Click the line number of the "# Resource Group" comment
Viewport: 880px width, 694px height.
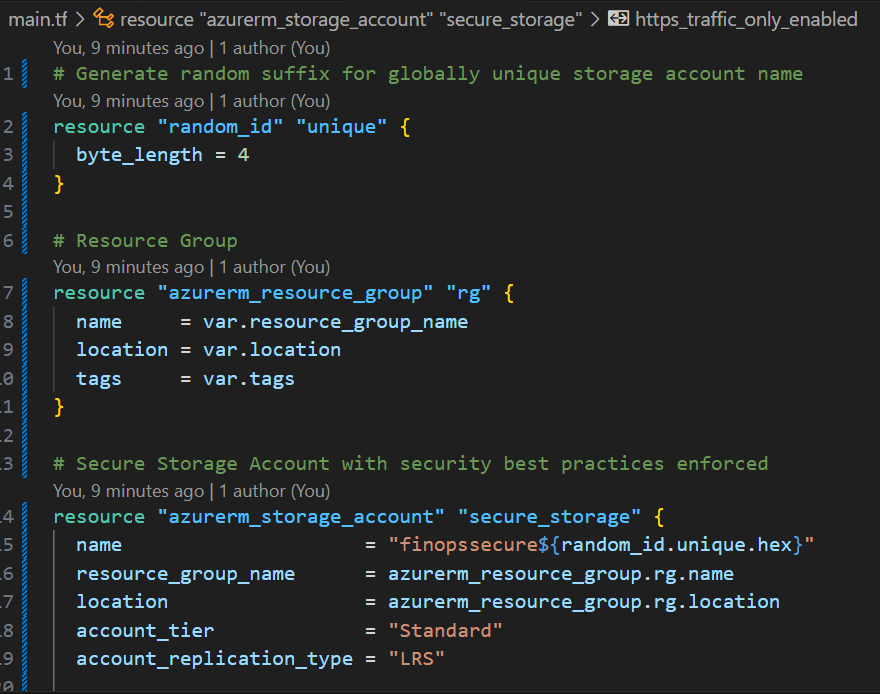tap(9, 241)
